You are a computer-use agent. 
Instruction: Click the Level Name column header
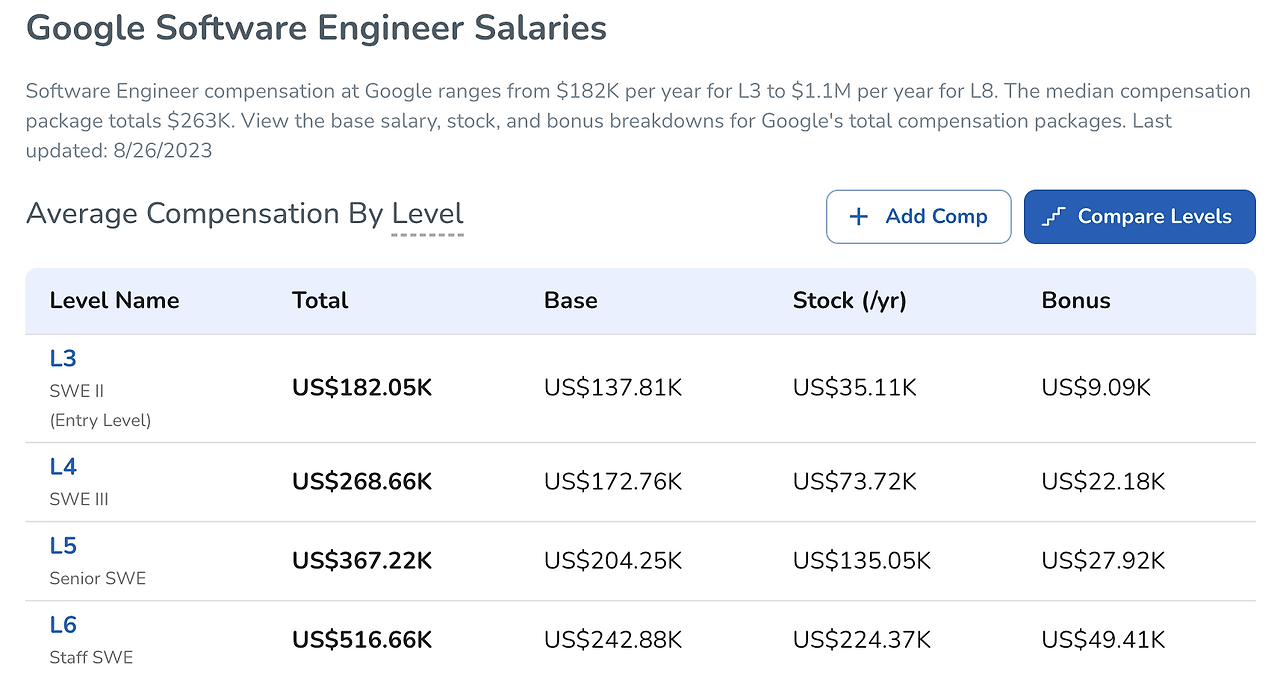[114, 300]
